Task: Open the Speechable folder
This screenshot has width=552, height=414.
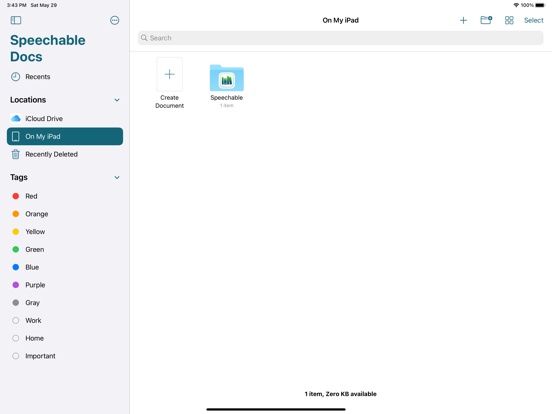Action: [x=227, y=86]
